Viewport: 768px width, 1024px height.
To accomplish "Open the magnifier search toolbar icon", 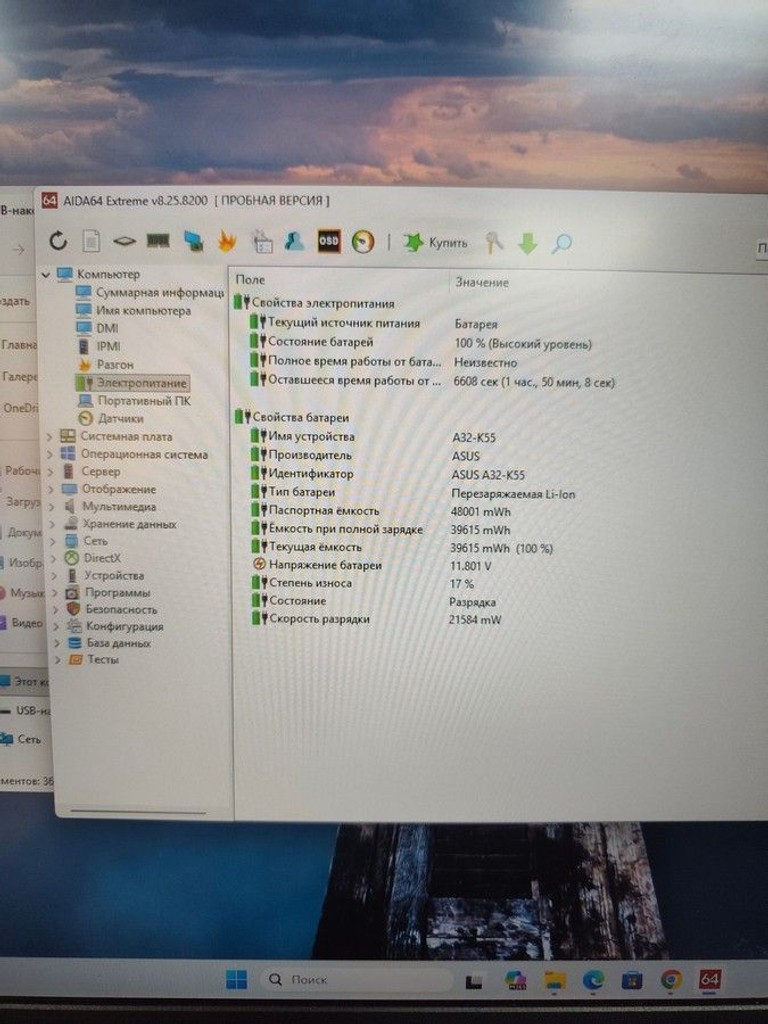I will coord(561,244).
